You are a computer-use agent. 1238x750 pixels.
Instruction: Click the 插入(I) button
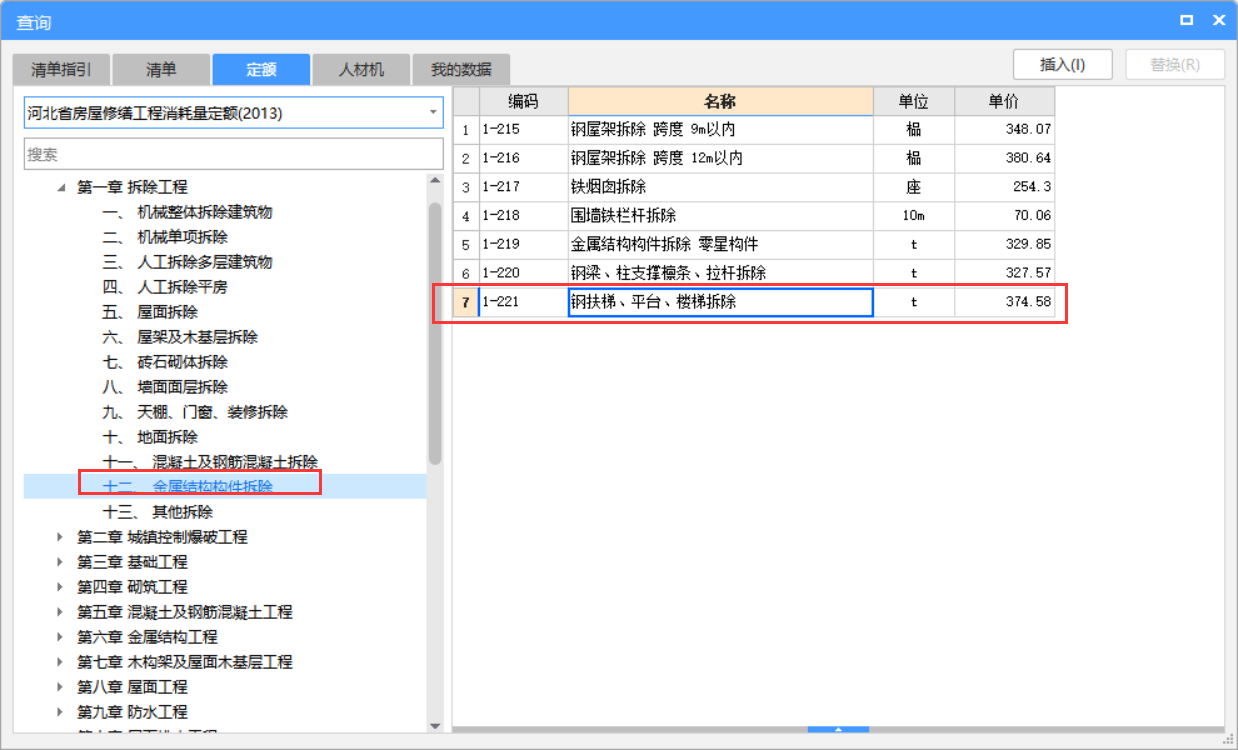pyautogui.click(x=1063, y=65)
